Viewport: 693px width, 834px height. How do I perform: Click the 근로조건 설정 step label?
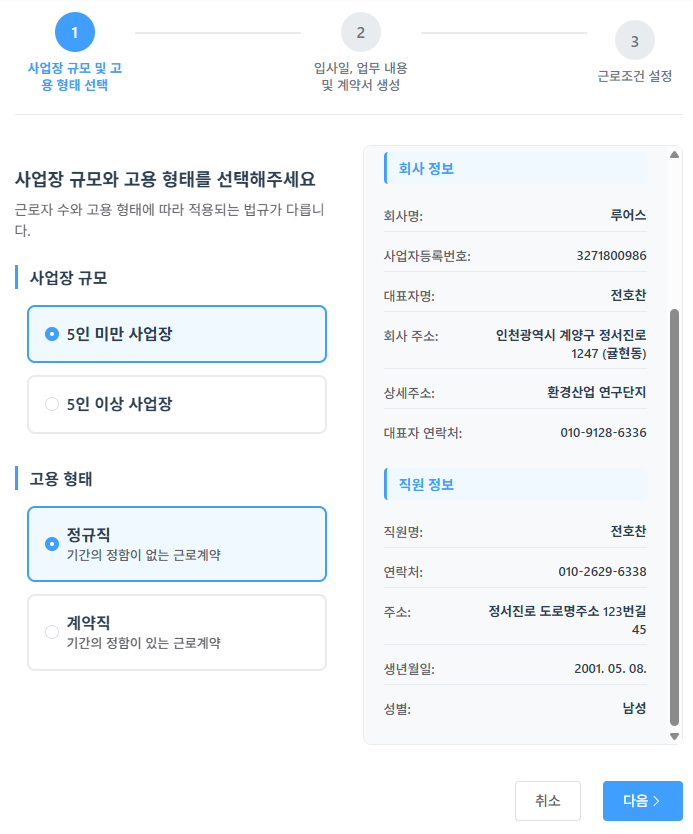pos(636,73)
